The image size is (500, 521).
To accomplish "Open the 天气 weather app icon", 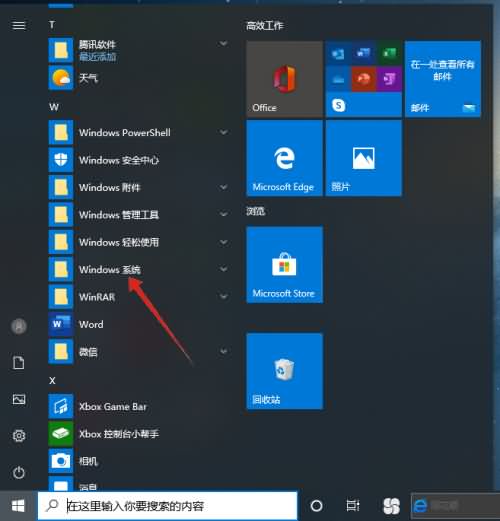I will click(x=61, y=78).
